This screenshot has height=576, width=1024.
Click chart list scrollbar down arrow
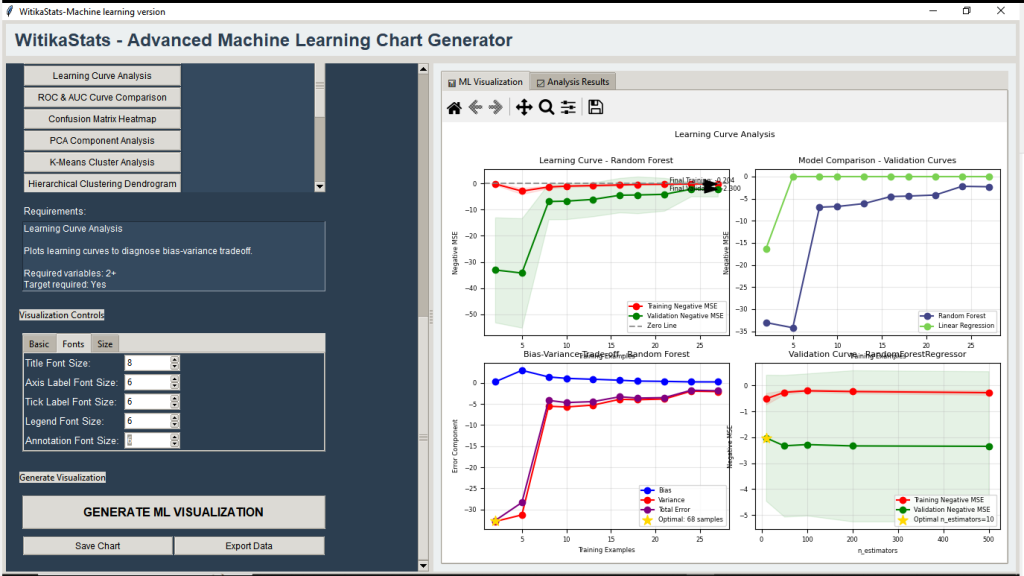(x=319, y=187)
